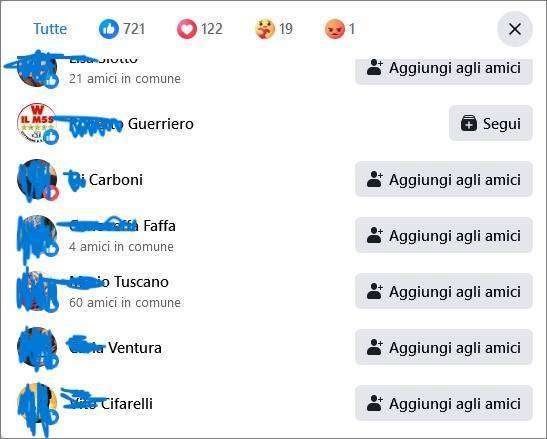
Task: View the single Angry face reaction
Action: [340, 29]
